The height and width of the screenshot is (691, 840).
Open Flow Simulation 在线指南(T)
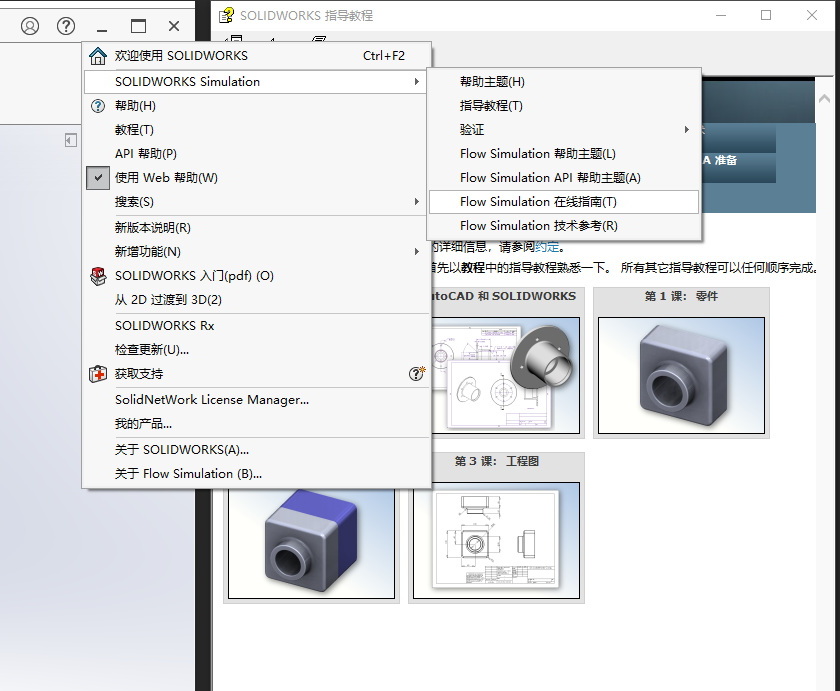[x=564, y=202]
